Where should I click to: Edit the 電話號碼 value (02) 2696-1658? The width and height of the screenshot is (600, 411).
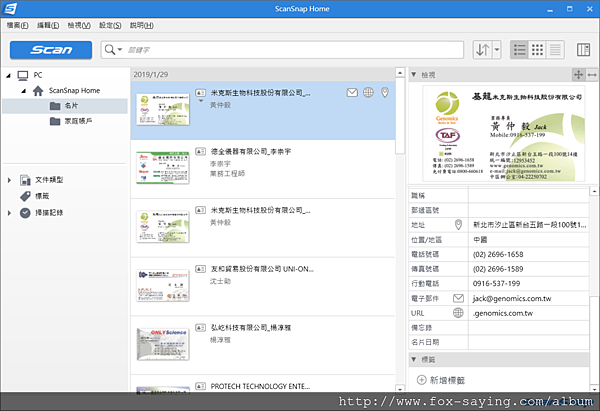pyautogui.click(x=529, y=254)
